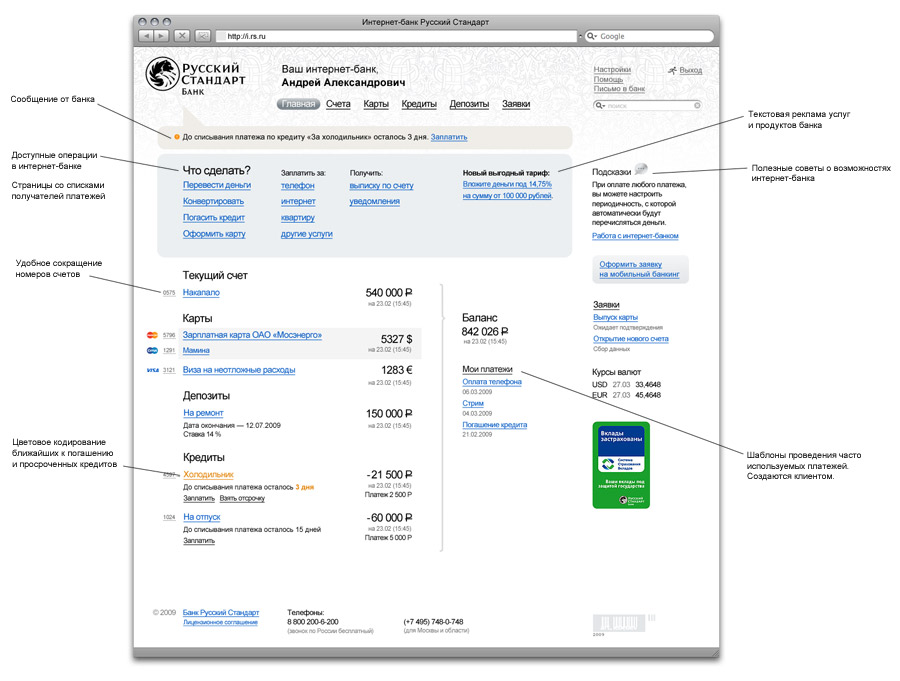Select the Депозиты menu item

click(469, 104)
